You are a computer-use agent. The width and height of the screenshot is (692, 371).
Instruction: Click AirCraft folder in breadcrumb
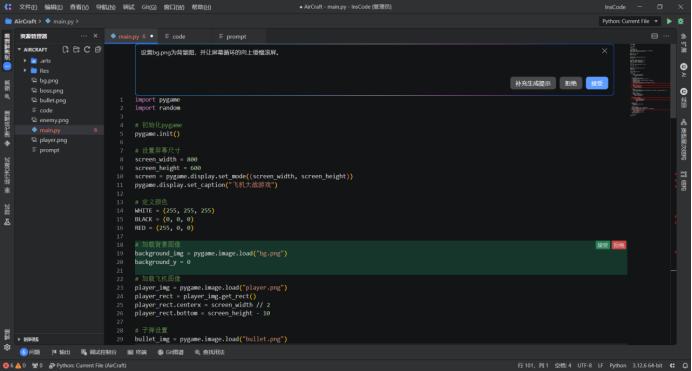(x=20, y=21)
